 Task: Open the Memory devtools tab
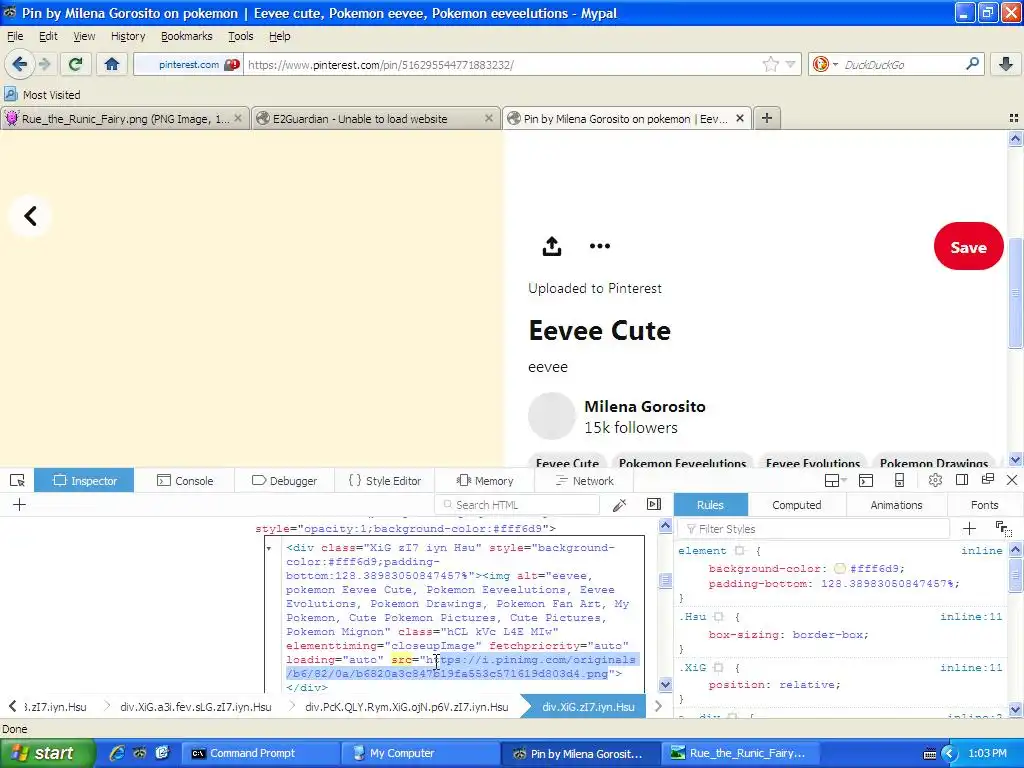[485, 481]
